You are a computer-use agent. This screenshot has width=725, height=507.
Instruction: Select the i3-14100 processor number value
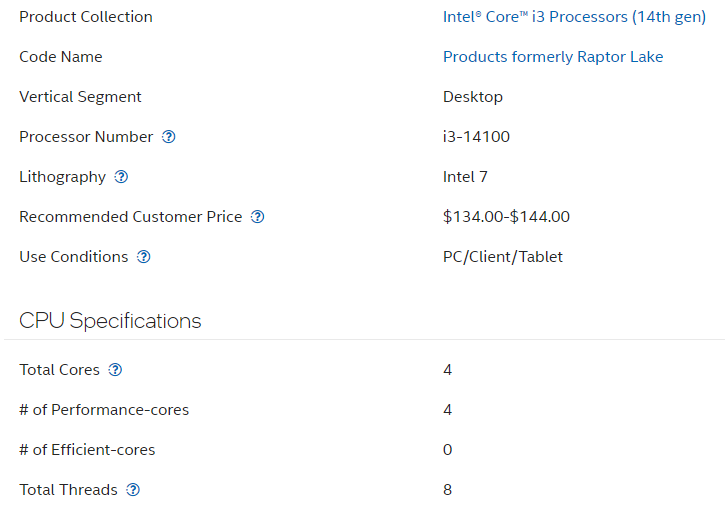tap(476, 137)
